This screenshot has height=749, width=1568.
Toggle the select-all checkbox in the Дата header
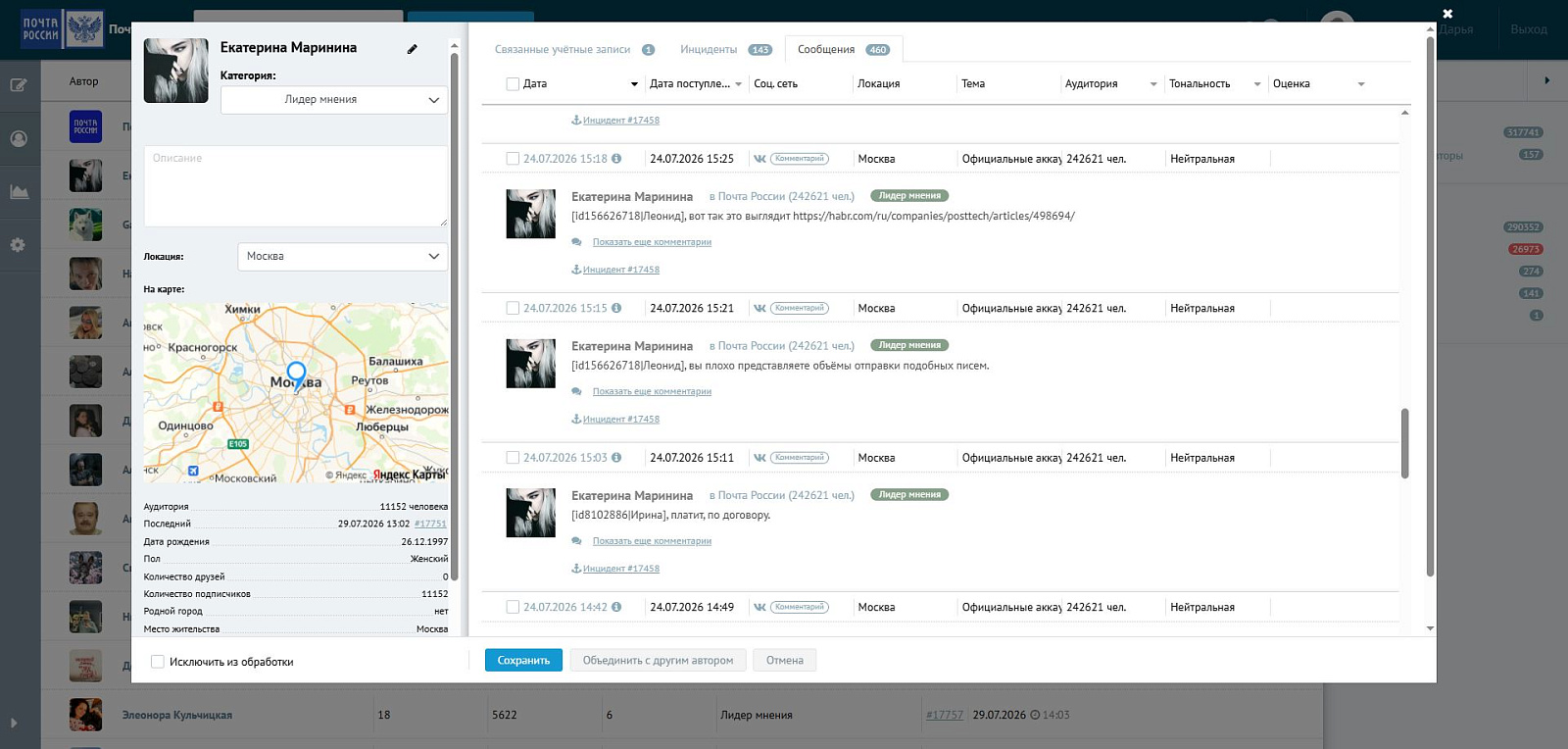point(513,84)
